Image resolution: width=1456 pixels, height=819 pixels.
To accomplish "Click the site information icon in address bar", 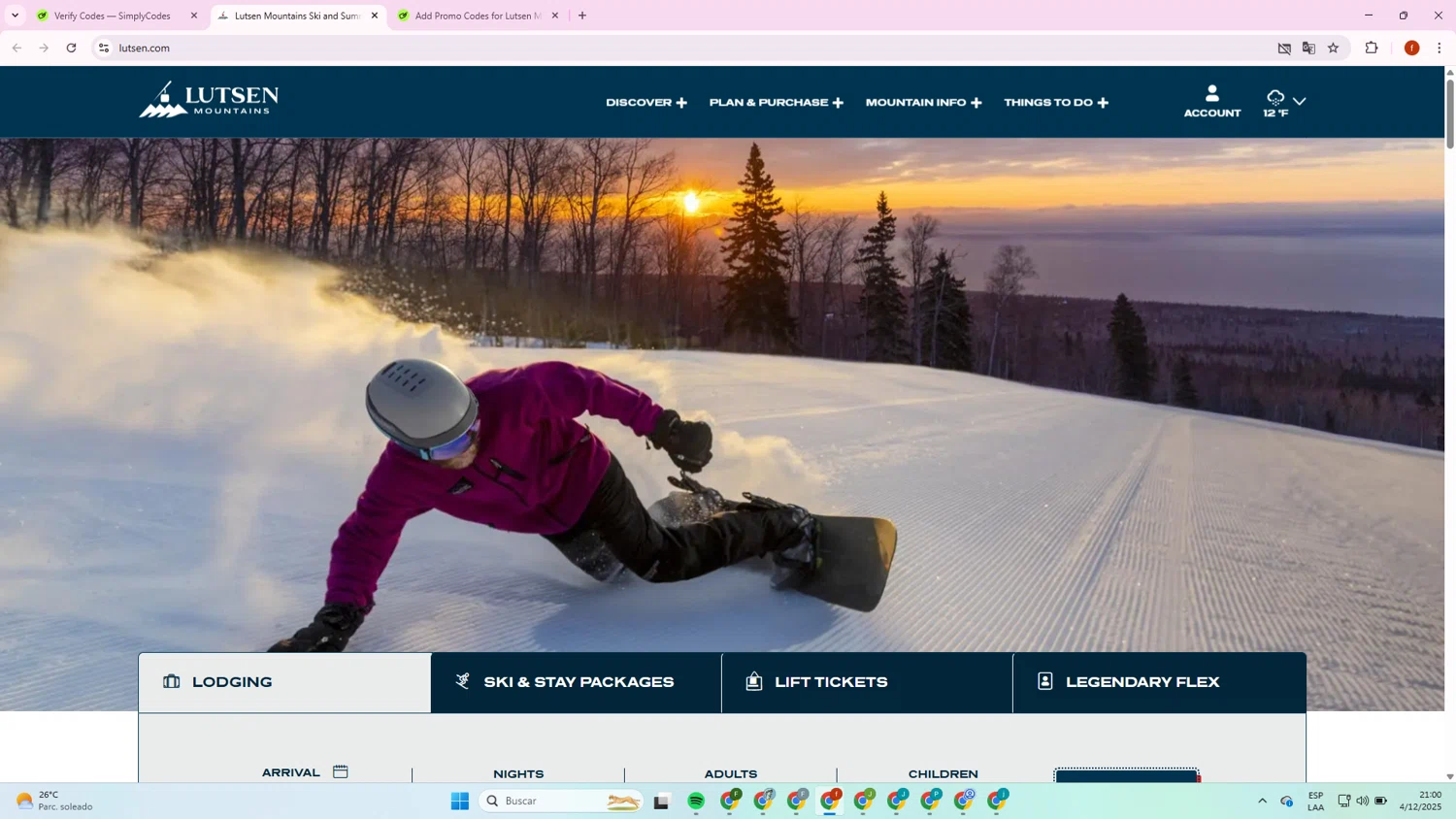I will click(x=104, y=48).
